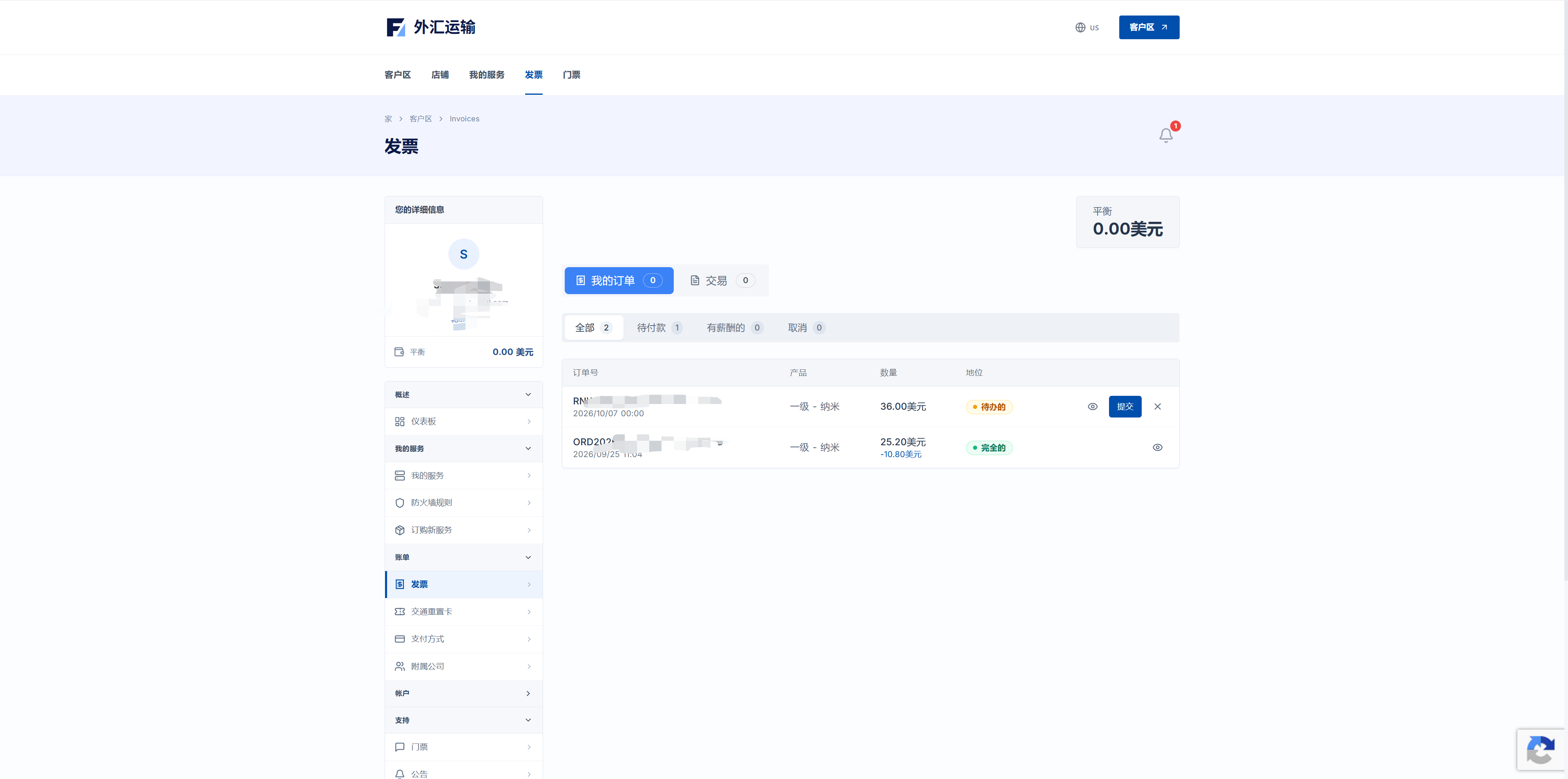Screen dimensions: 1568x779
Task: Click 提交 for the pending order
Action: [x=1125, y=406]
